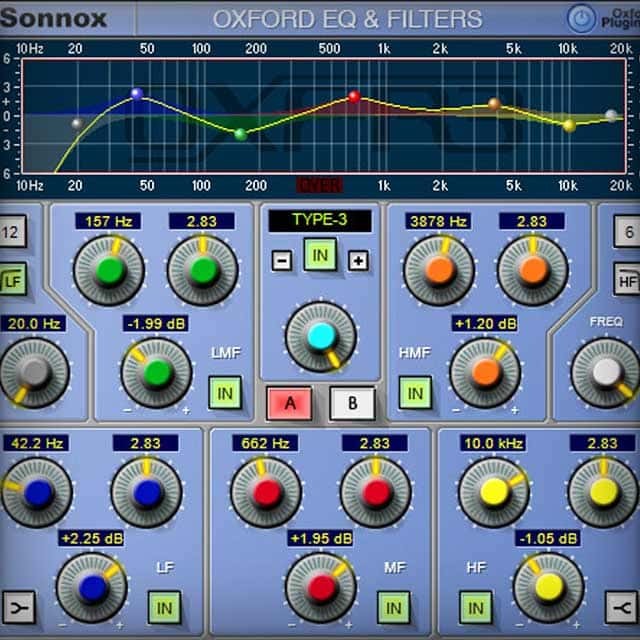
Task: Click the high shelf shape icon button
Action: (620, 605)
